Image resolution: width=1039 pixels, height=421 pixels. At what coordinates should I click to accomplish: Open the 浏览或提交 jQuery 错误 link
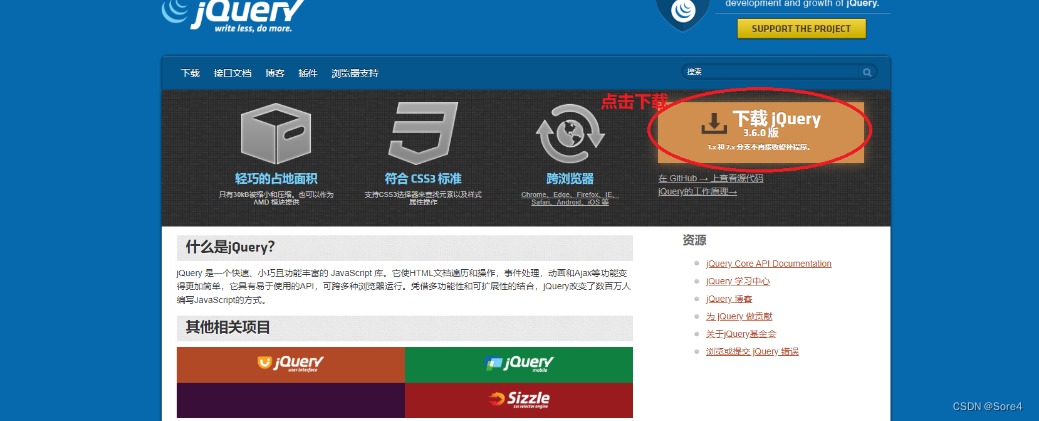[752, 351]
